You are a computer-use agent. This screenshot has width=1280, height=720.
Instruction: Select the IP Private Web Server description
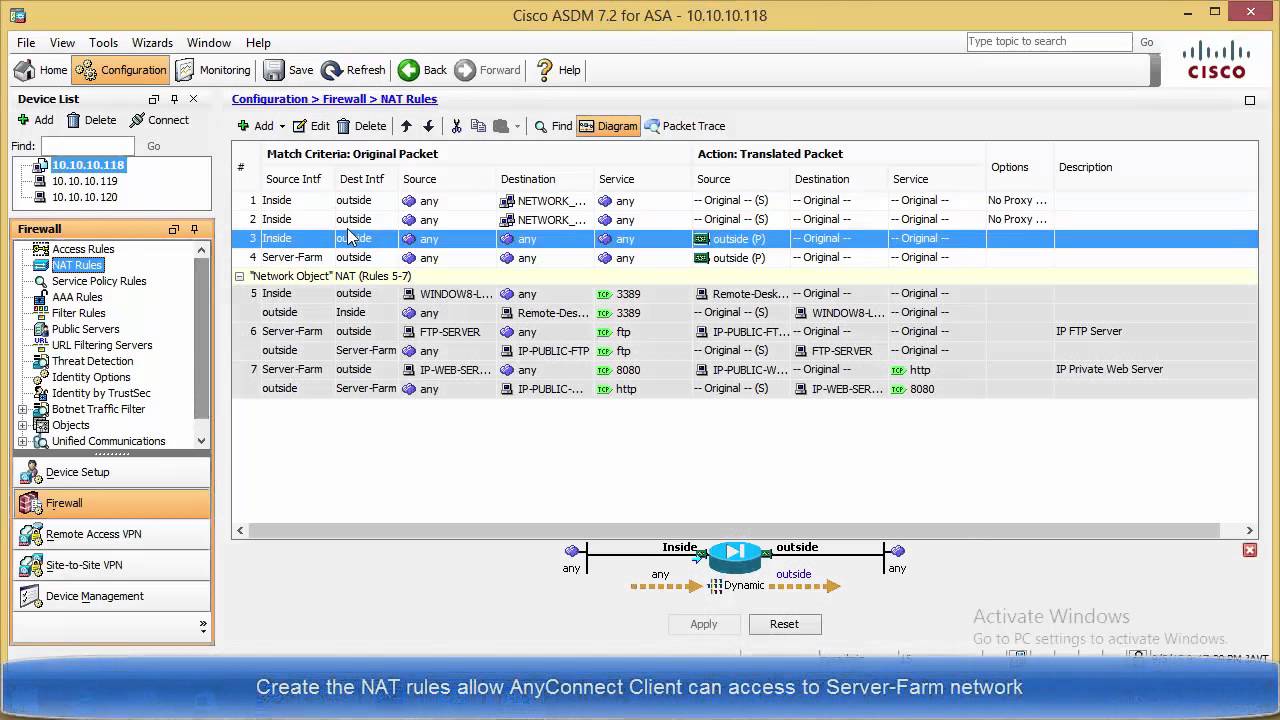[x=1109, y=369]
